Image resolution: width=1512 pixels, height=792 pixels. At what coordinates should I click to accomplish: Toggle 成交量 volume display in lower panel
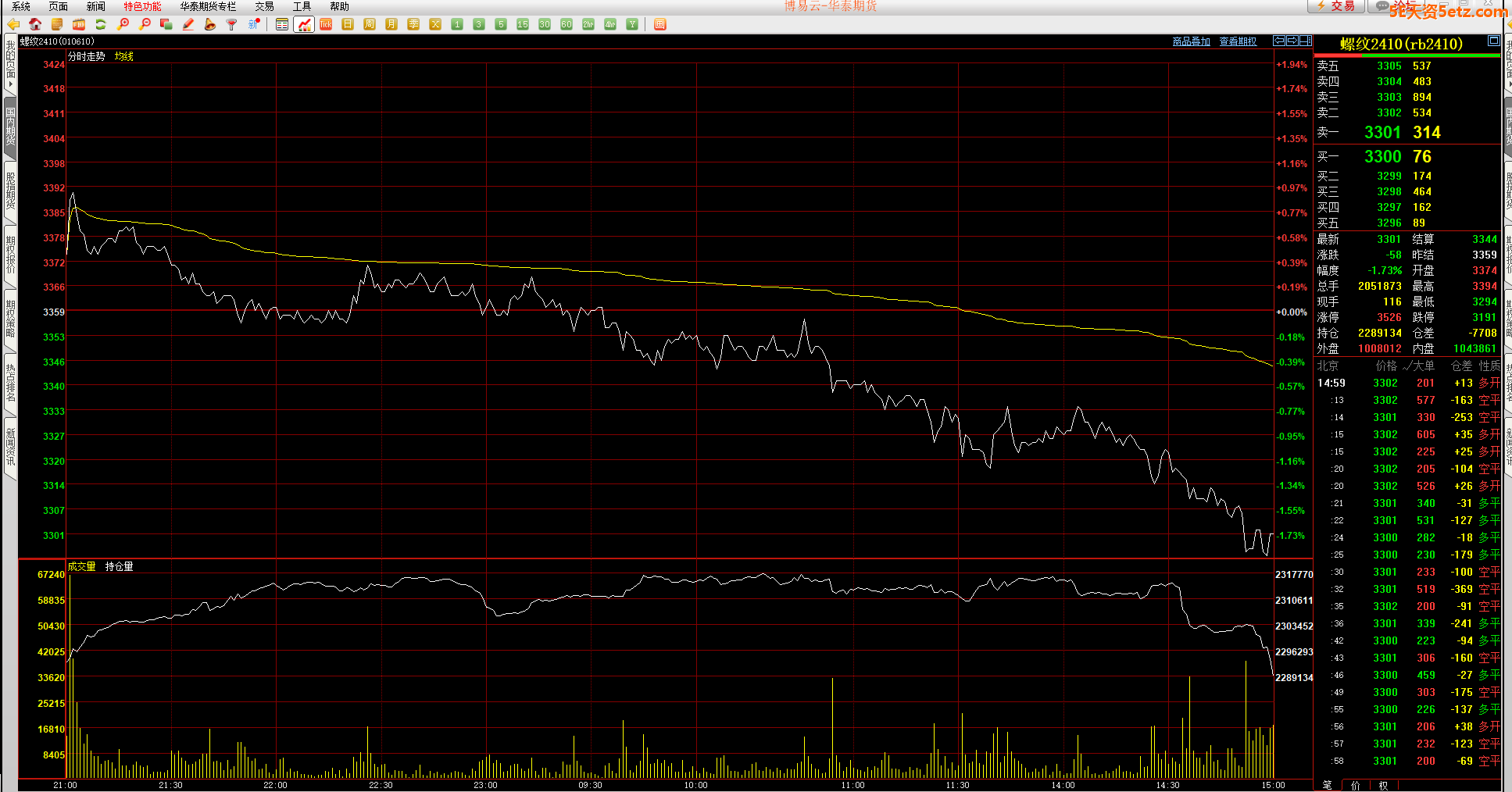coord(81,566)
